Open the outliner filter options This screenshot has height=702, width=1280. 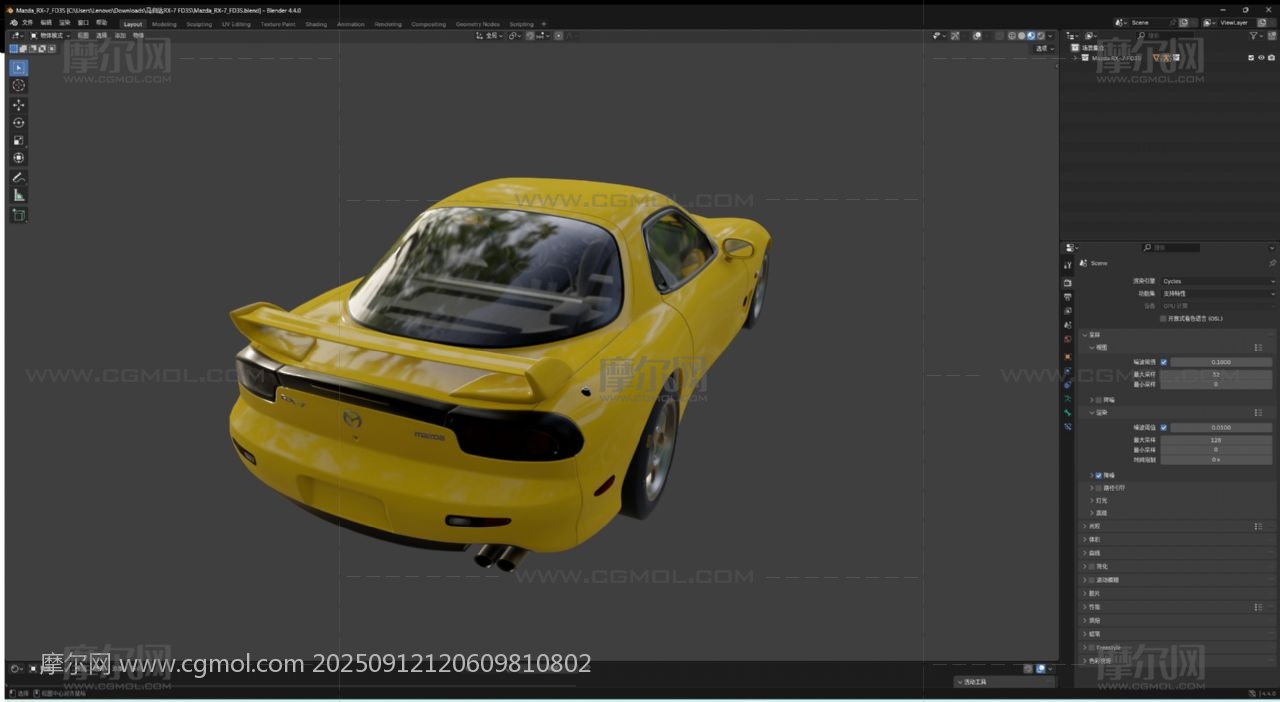(x=1255, y=36)
